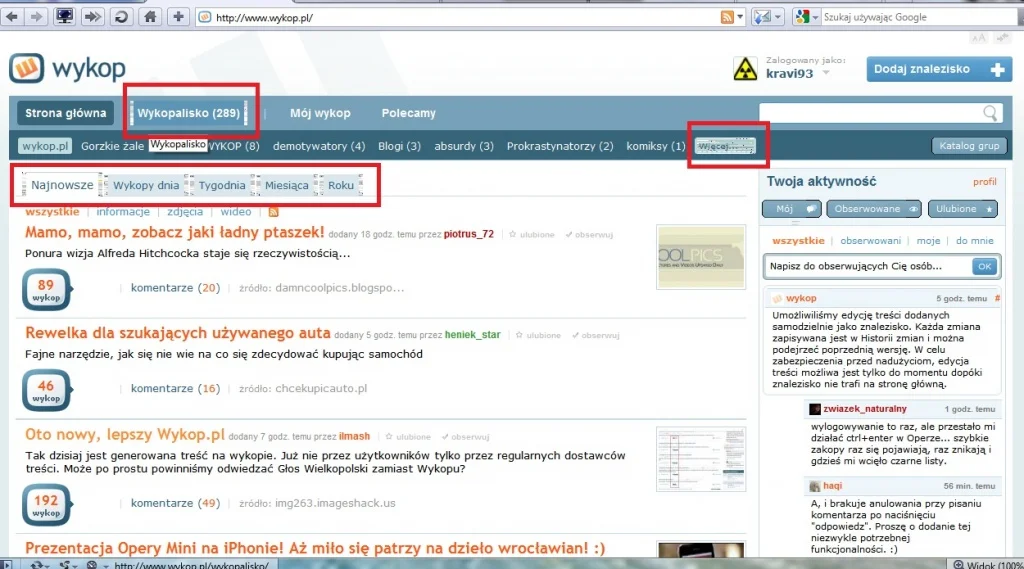Click the Napisz do obserwujących input field
The image size is (1024, 569).
(x=868, y=267)
